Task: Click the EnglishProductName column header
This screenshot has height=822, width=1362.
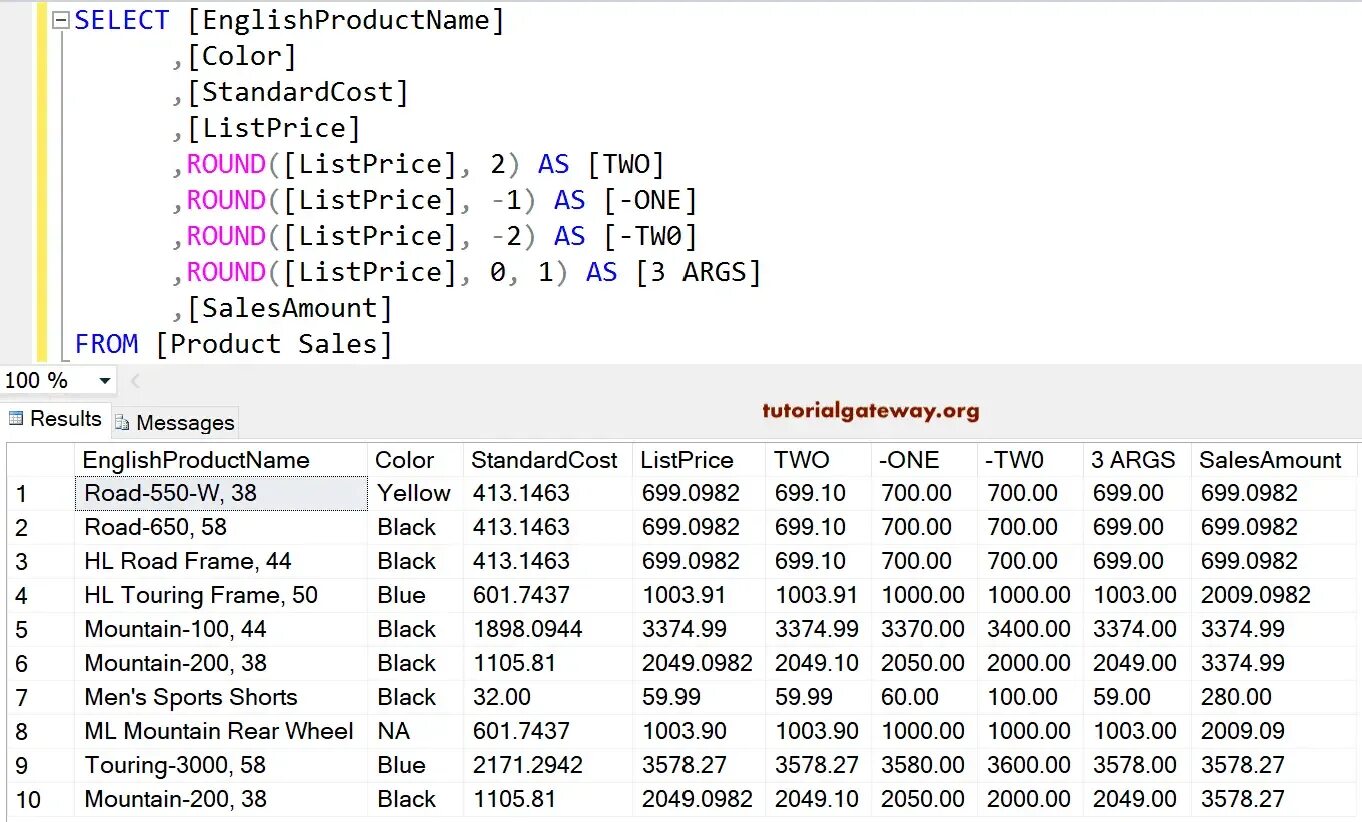Action: [x=221, y=460]
